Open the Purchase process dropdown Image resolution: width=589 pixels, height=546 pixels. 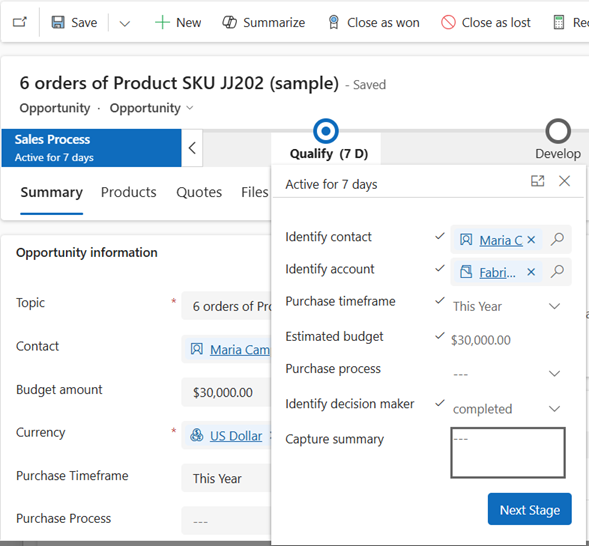pos(554,374)
